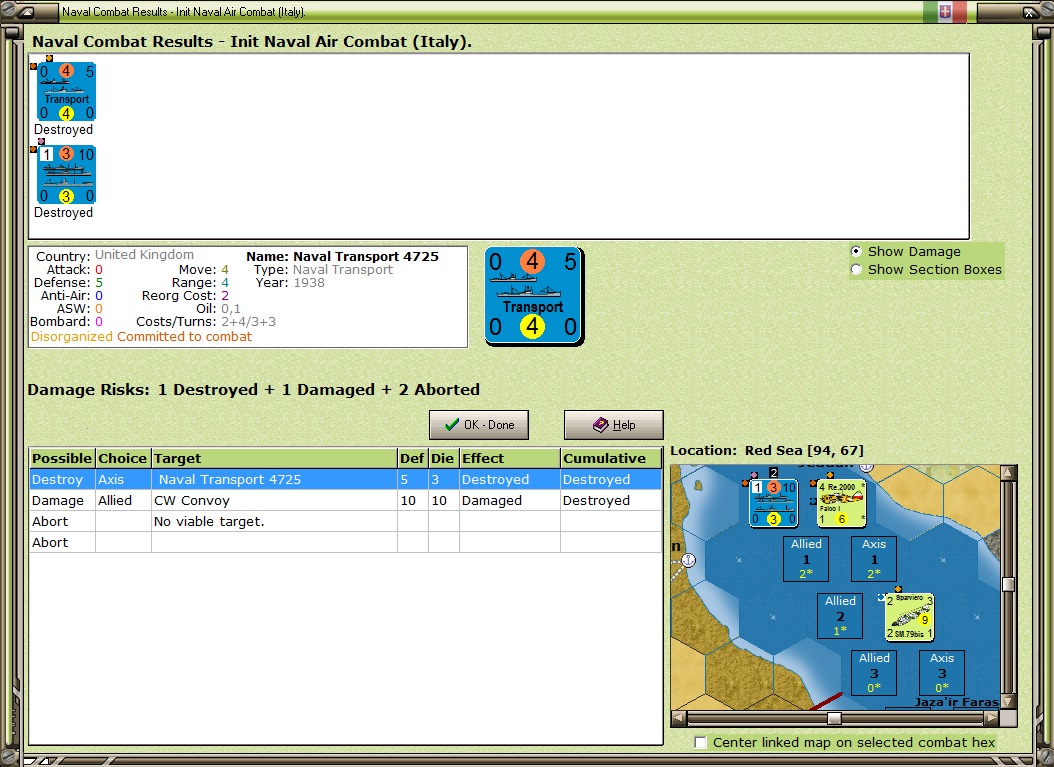
Task: Select the 'No viable target.' abort row
Action: (346, 521)
